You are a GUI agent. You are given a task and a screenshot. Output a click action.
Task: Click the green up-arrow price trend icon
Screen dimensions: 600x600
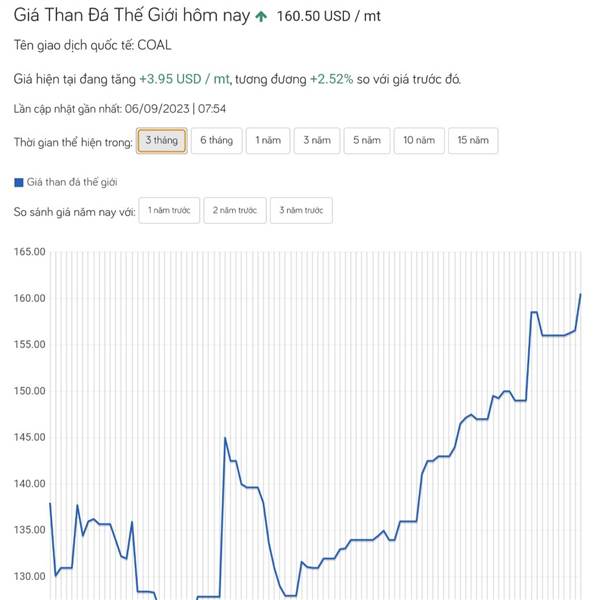tap(261, 16)
